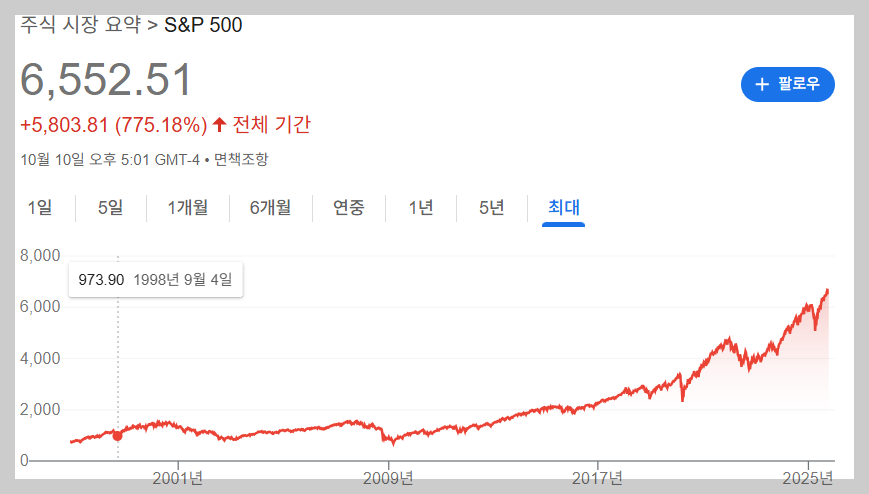Open the 1개월 chart range
Image resolution: width=869 pixels, height=494 pixels.
[x=188, y=207]
